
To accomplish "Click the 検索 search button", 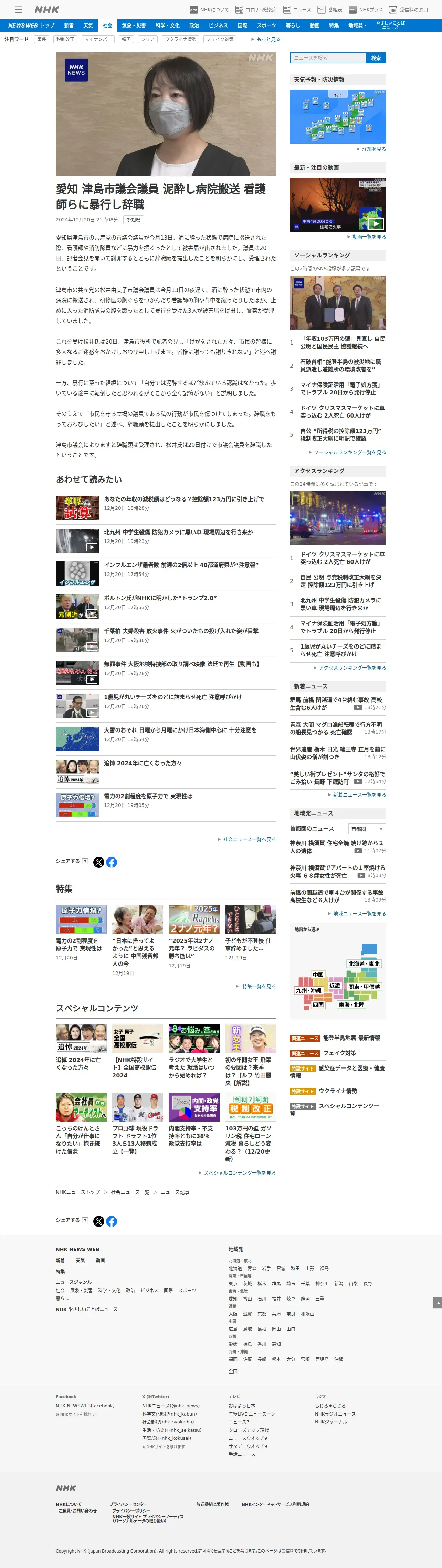I will pos(376,58).
